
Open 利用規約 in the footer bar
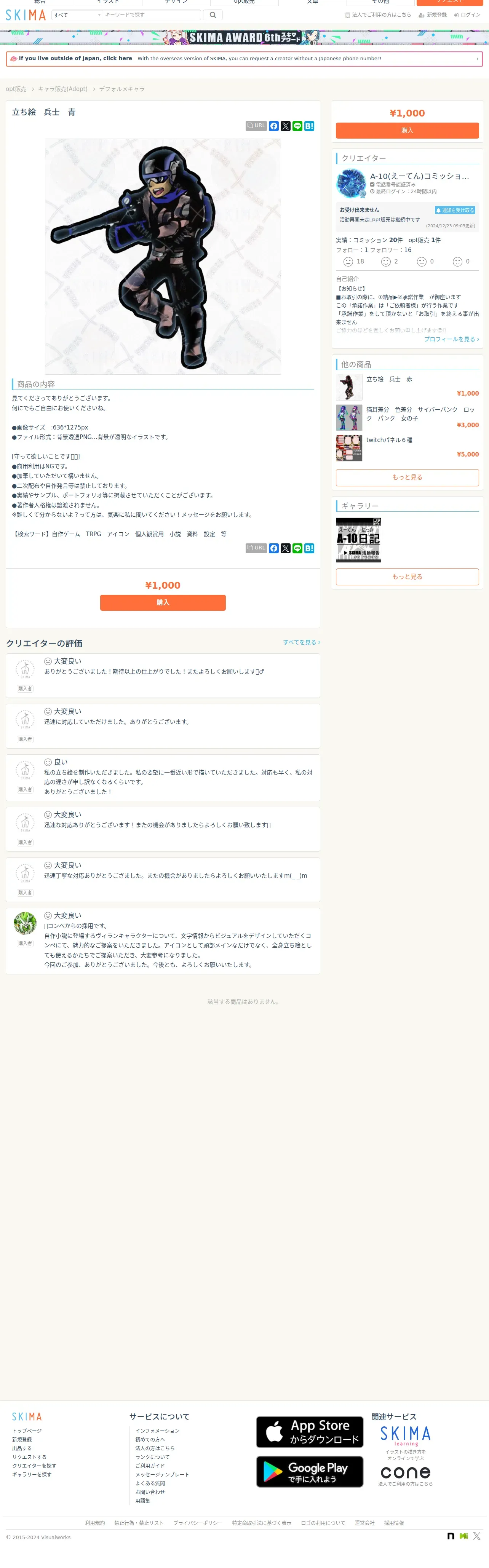coord(95,1523)
